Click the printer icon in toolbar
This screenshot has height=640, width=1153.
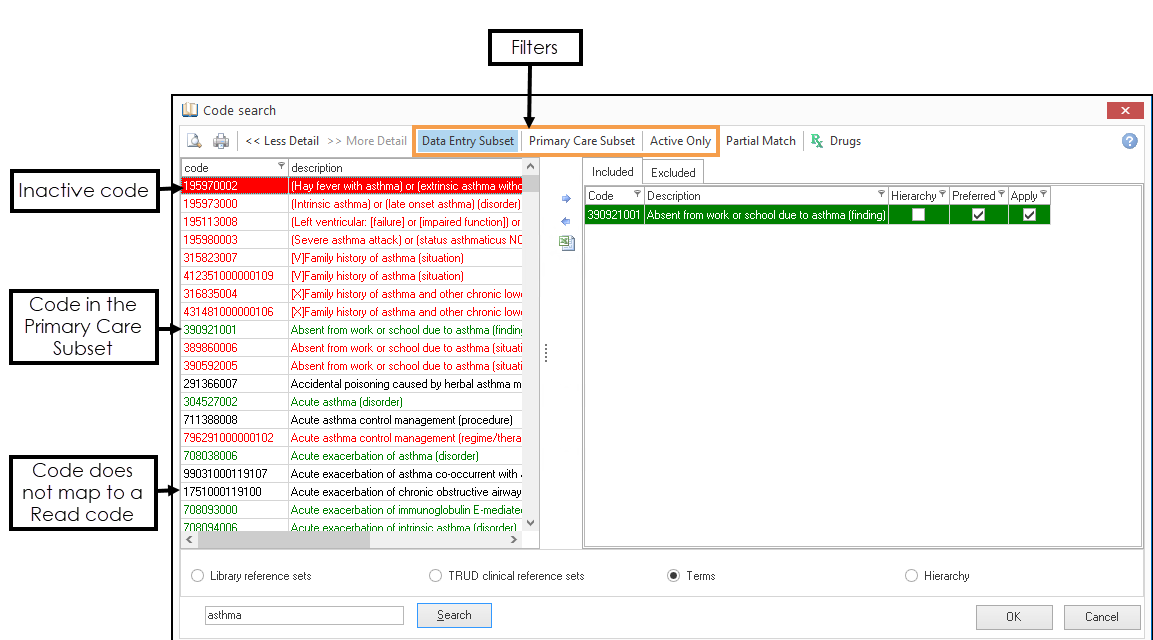[221, 141]
